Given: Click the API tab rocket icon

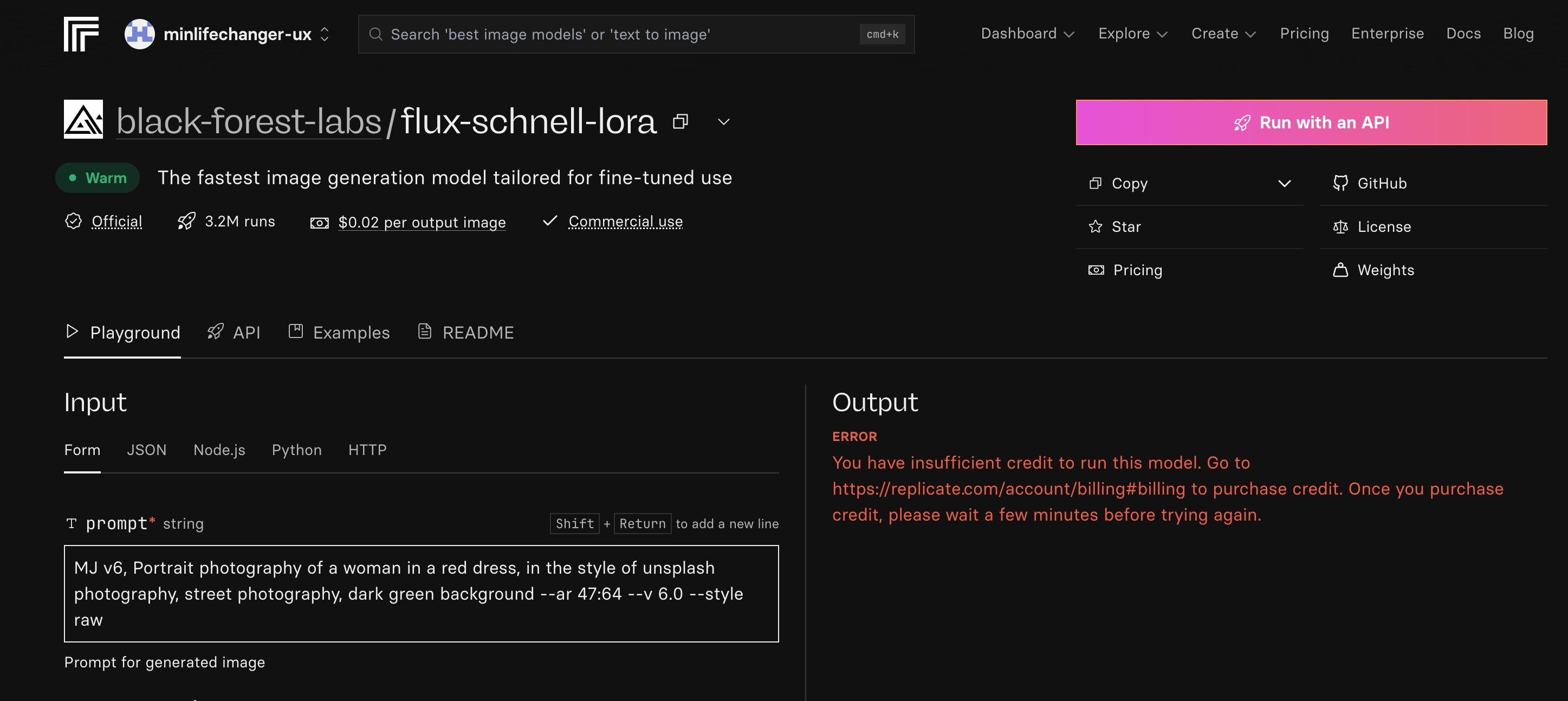Looking at the screenshot, I should tap(216, 331).
